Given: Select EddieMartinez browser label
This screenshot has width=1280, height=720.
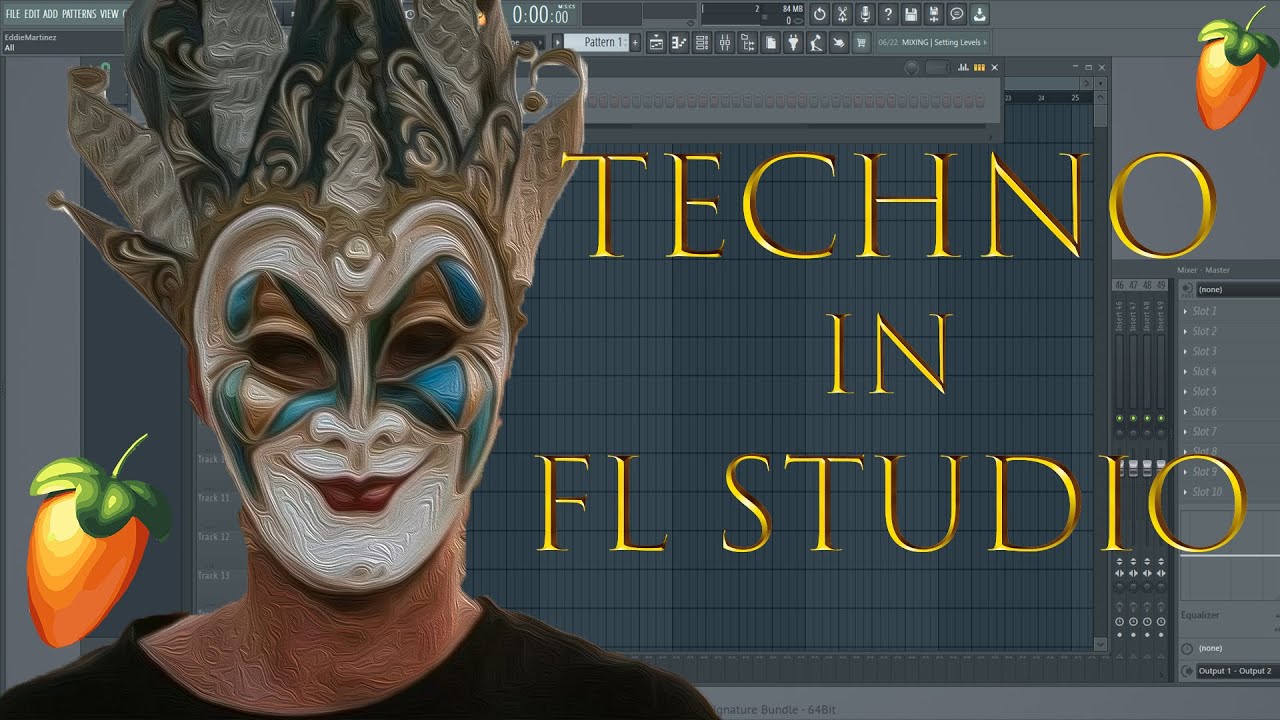Looking at the screenshot, I should point(31,37).
